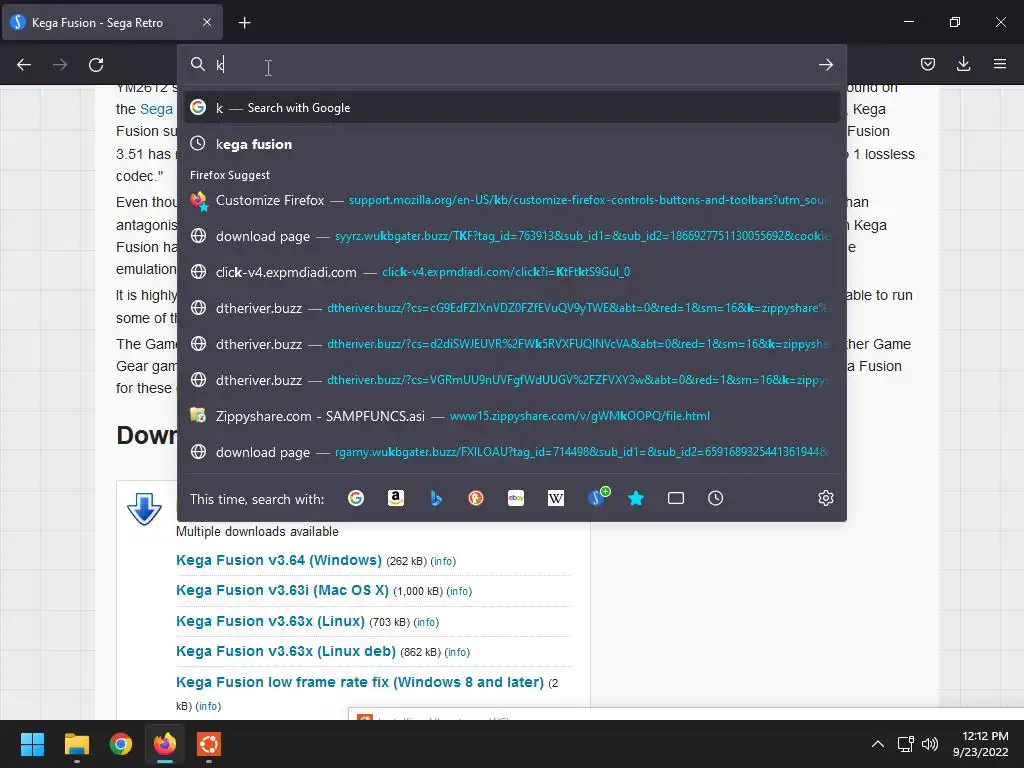Search this time with Google
This screenshot has width=1024, height=768.
(x=356, y=498)
